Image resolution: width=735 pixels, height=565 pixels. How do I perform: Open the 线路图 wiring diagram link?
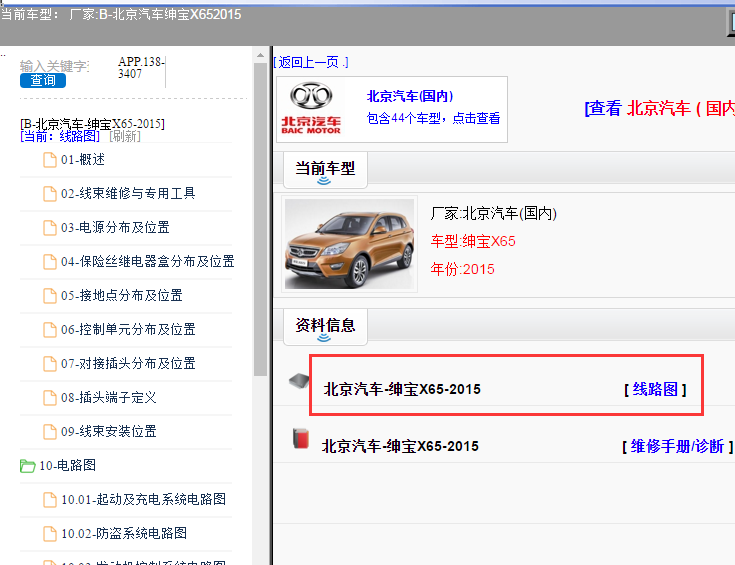[655, 389]
